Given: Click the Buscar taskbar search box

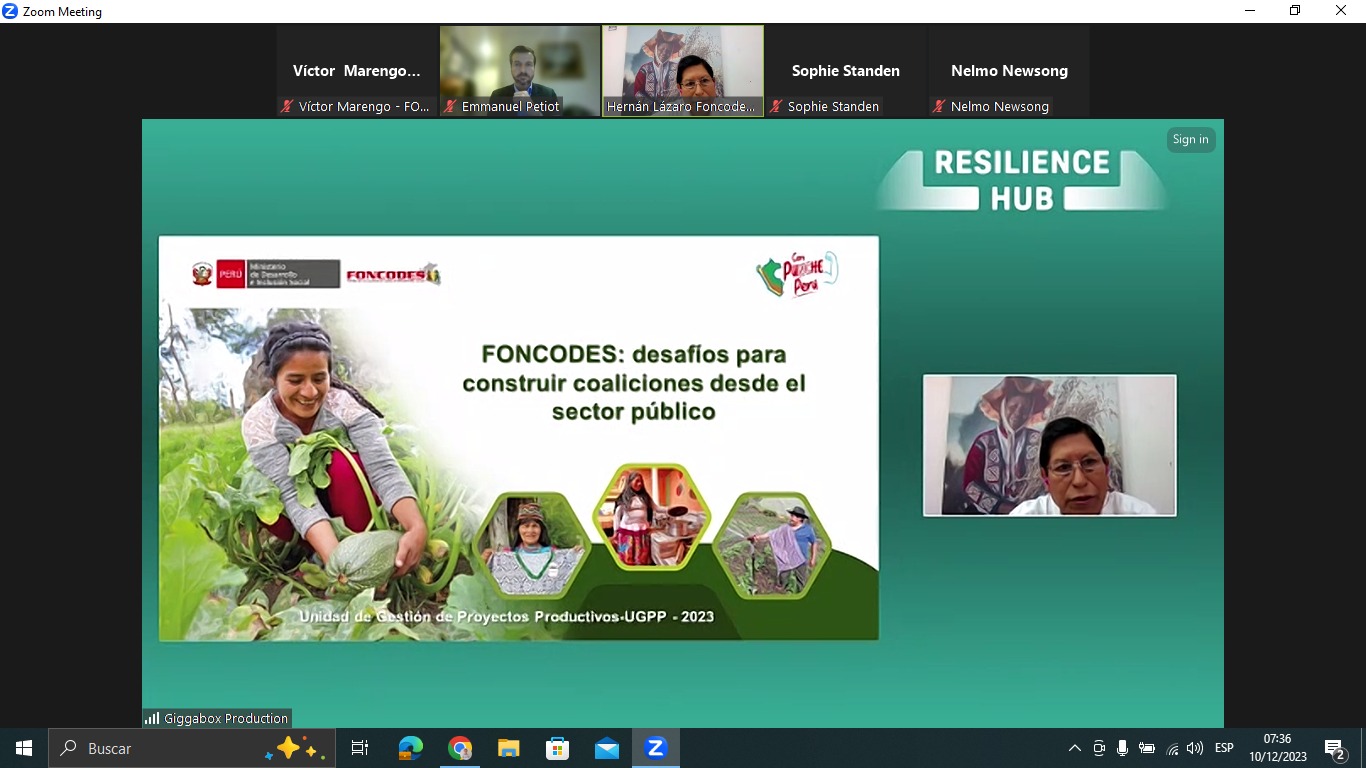Looking at the screenshot, I should (x=192, y=748).
